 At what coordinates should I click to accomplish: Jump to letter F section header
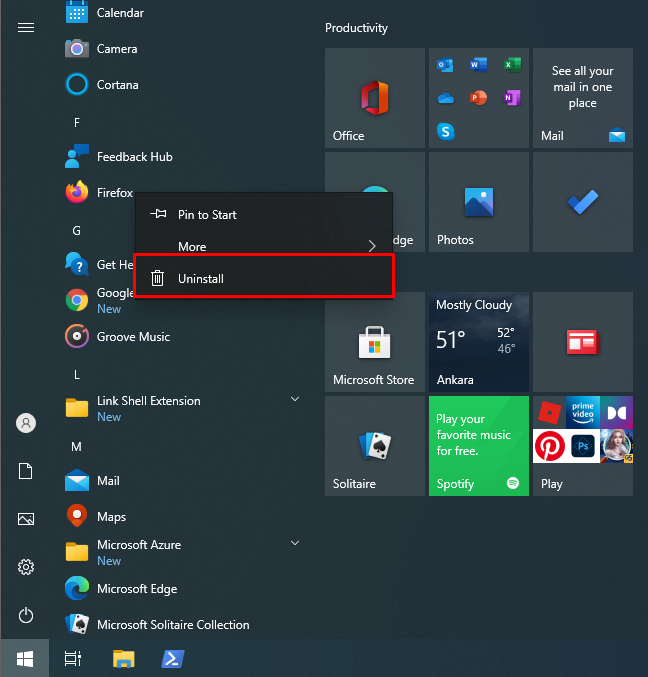tap(77, 123)
